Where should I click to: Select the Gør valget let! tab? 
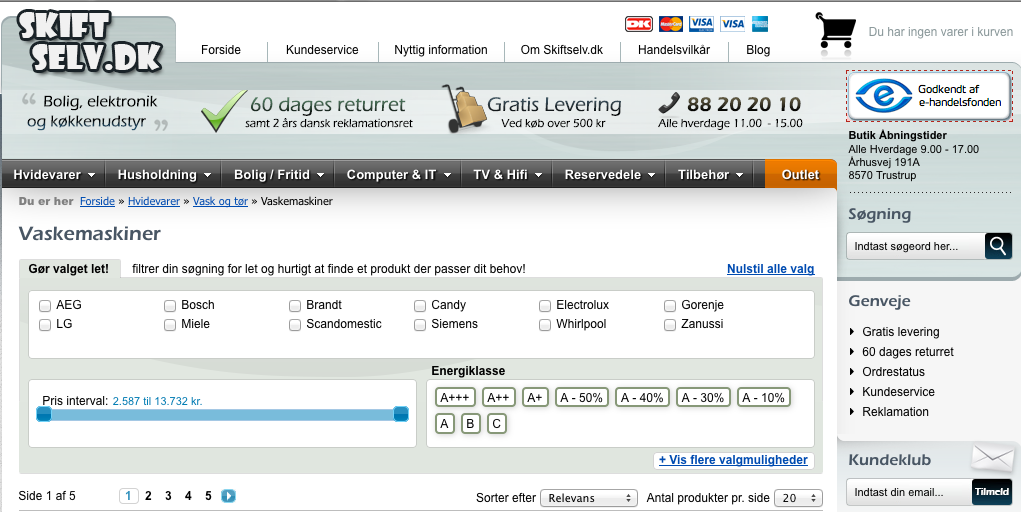coord(69,269)
